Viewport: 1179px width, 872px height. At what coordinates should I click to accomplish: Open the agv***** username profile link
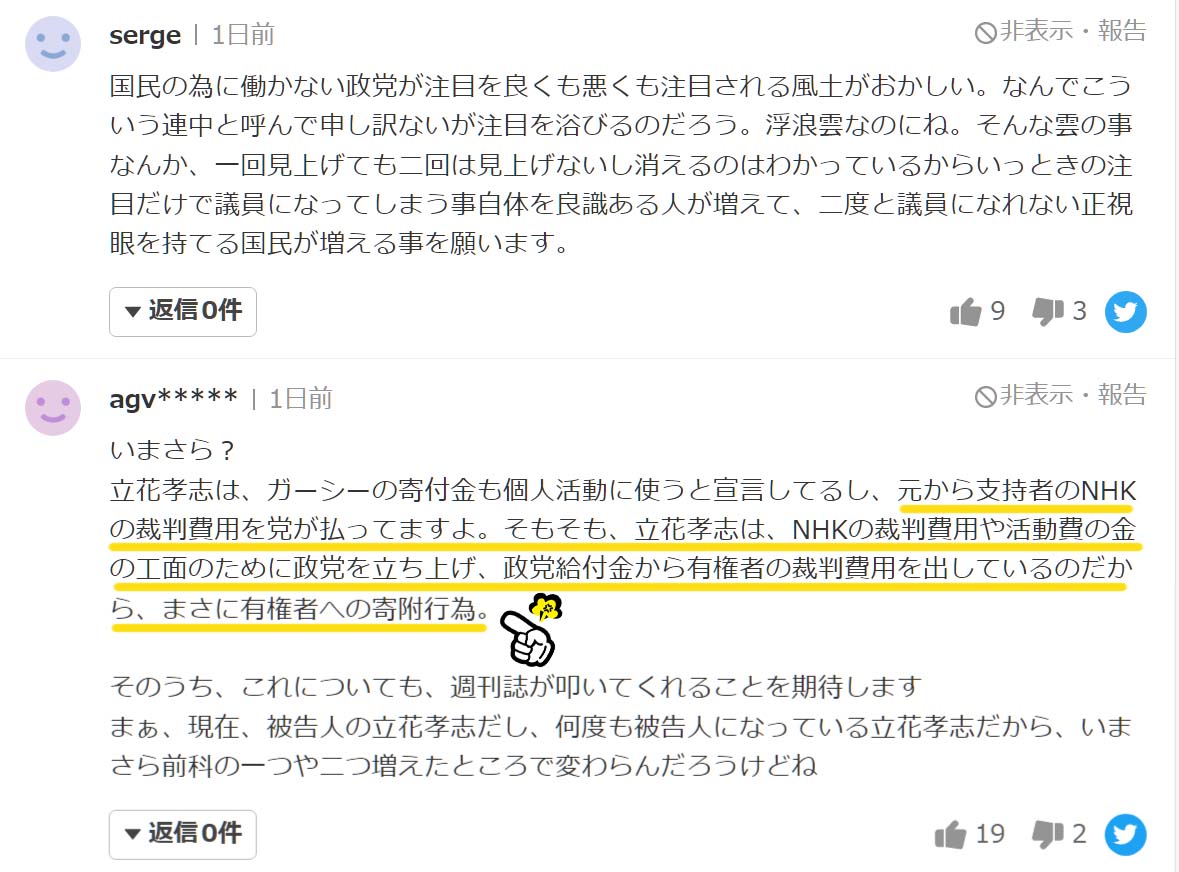point(174,398)
